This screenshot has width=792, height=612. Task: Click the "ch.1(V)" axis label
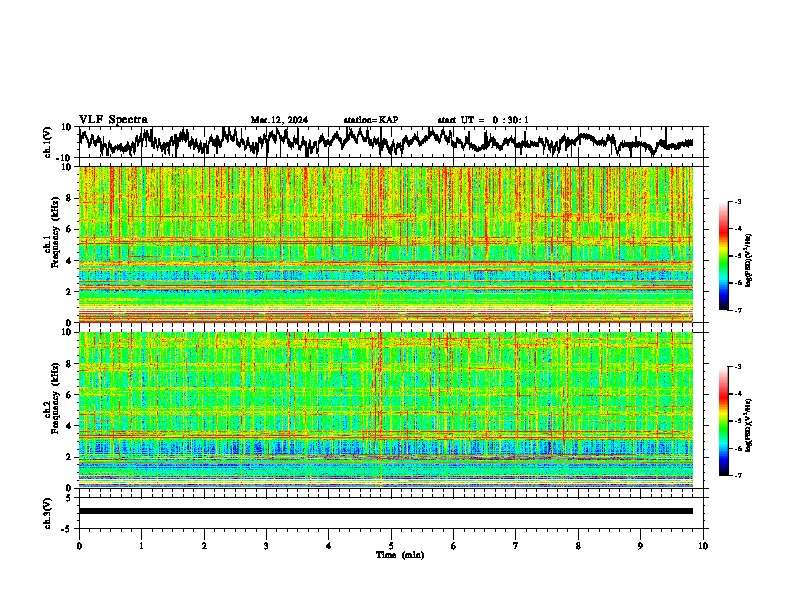pyautogui.click(x=48, y=142)
